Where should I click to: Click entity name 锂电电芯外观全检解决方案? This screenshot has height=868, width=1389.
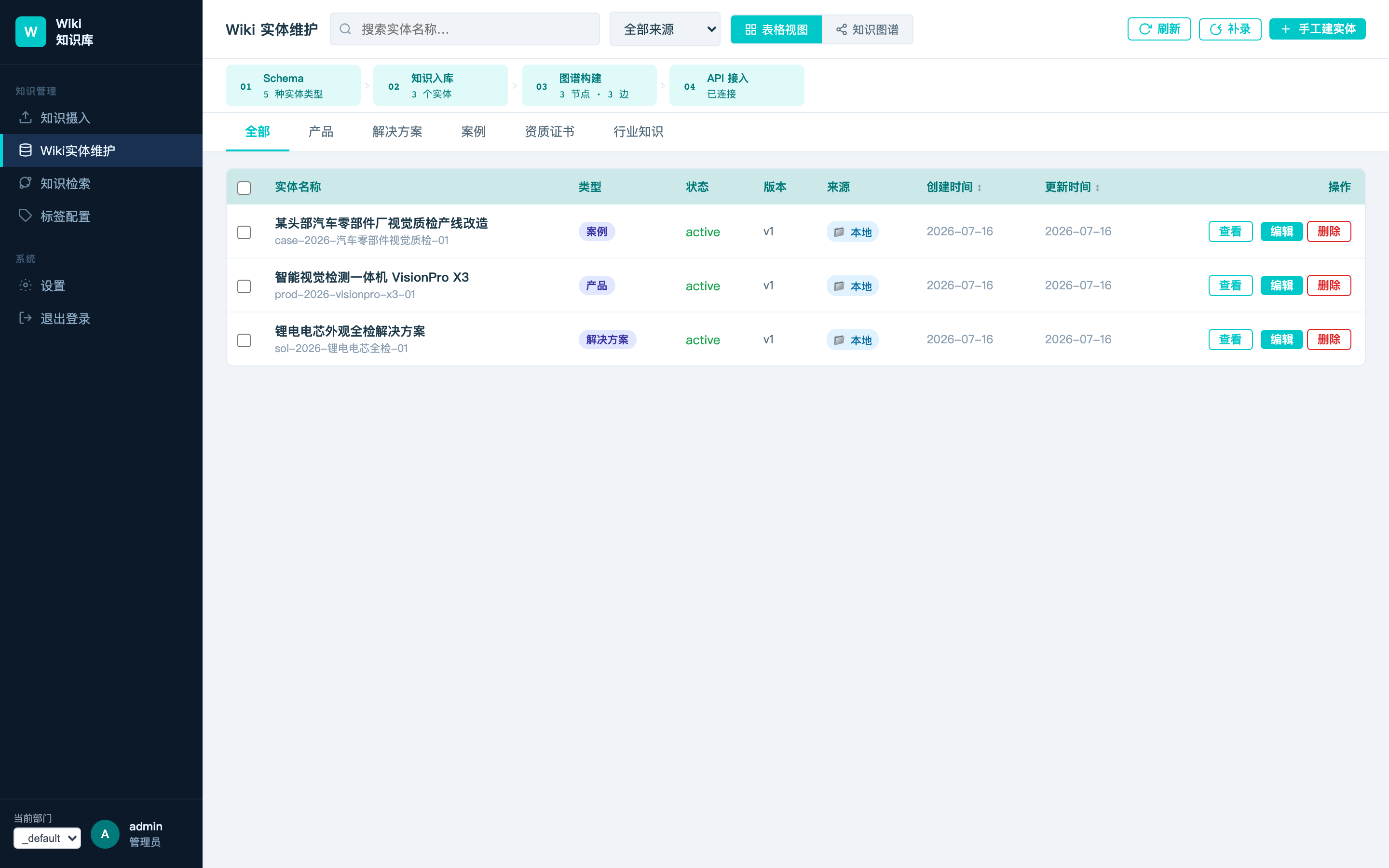[350, 331]
